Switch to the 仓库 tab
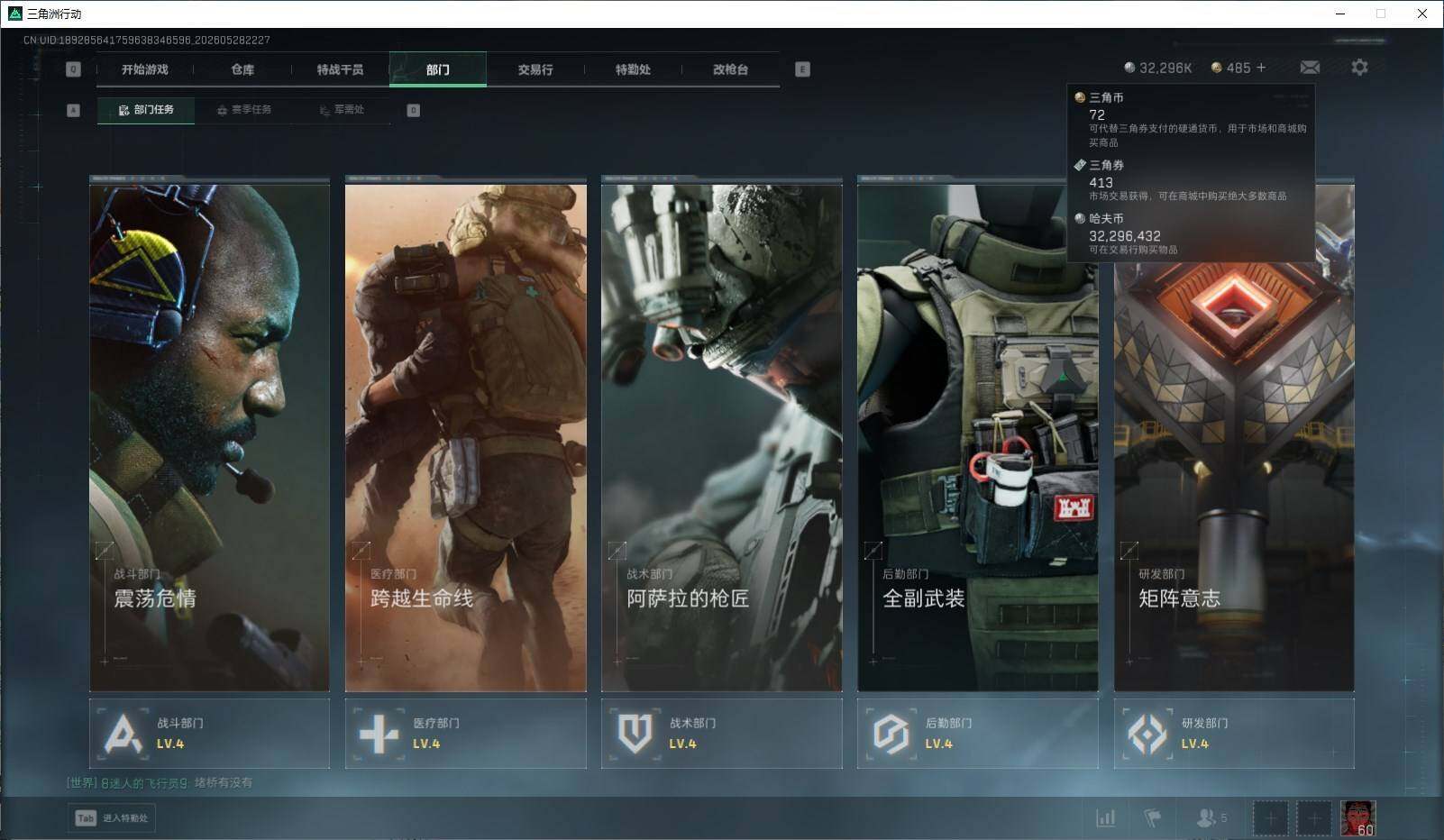The image size is (1444, 840). click(242, 69)
